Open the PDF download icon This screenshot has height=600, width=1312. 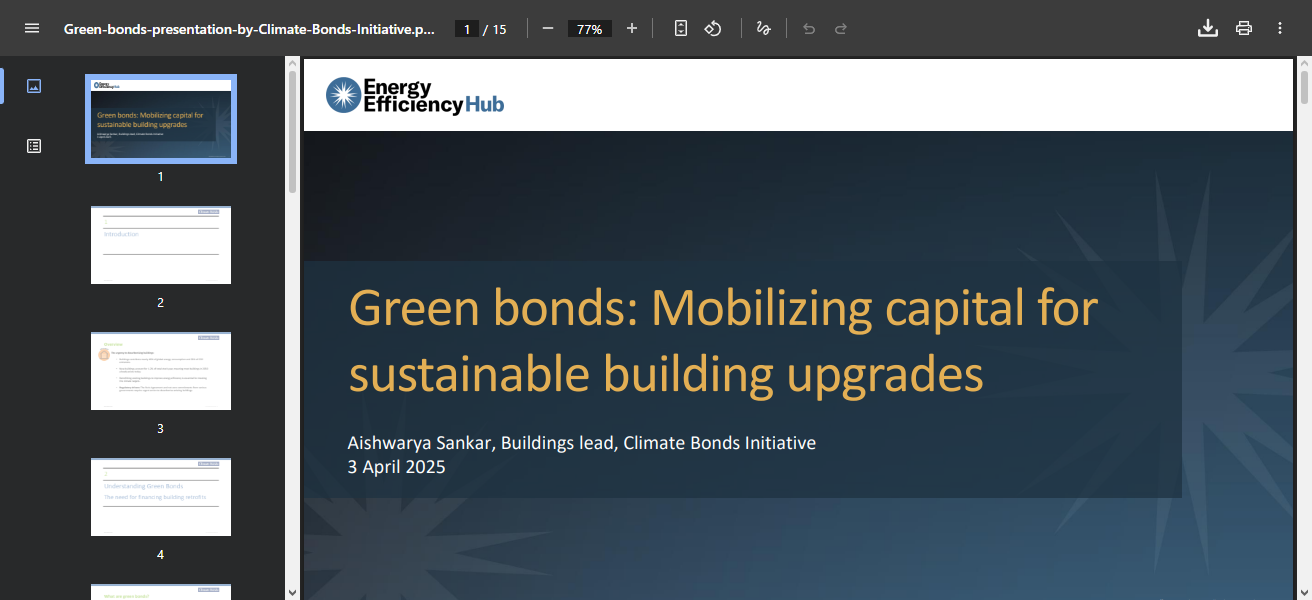(x=1207, y=28)
